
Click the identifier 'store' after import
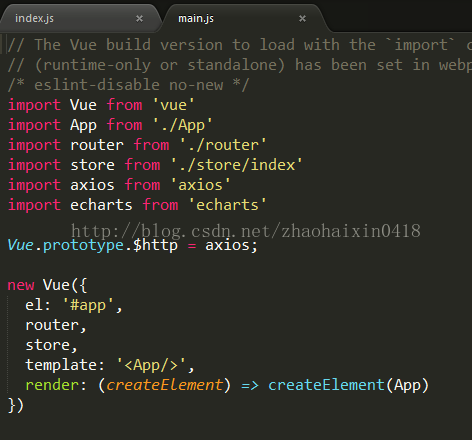pyautogui.click(x=92, y=165)
